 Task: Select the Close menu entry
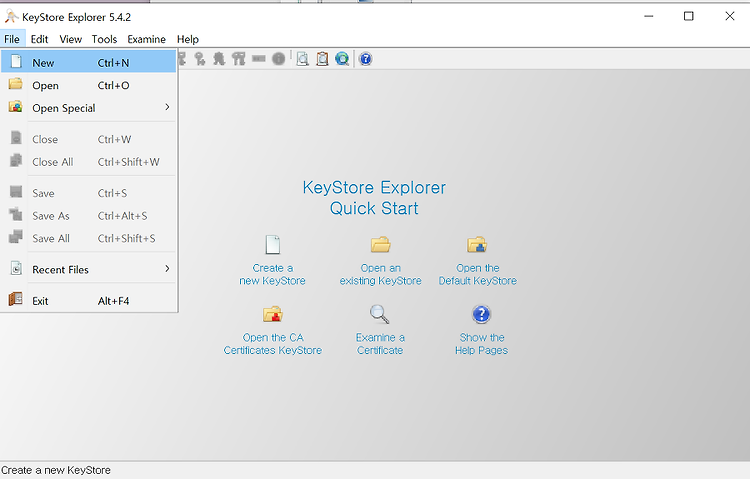click(x=88, y=139)
